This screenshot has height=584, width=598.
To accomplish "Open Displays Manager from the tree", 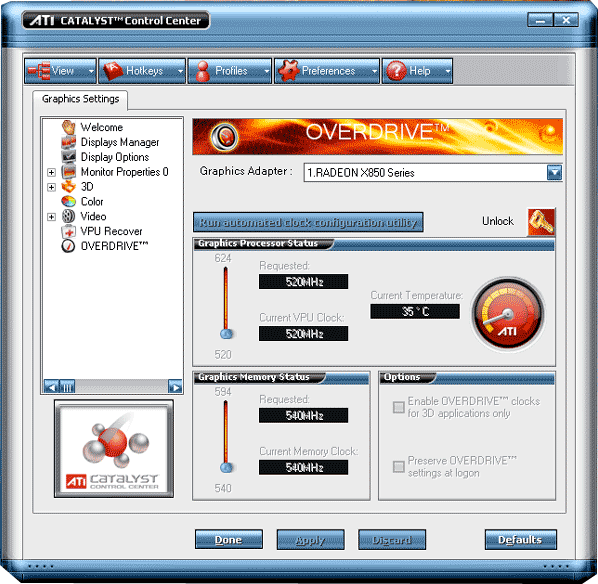I will [x=119, y=142].
